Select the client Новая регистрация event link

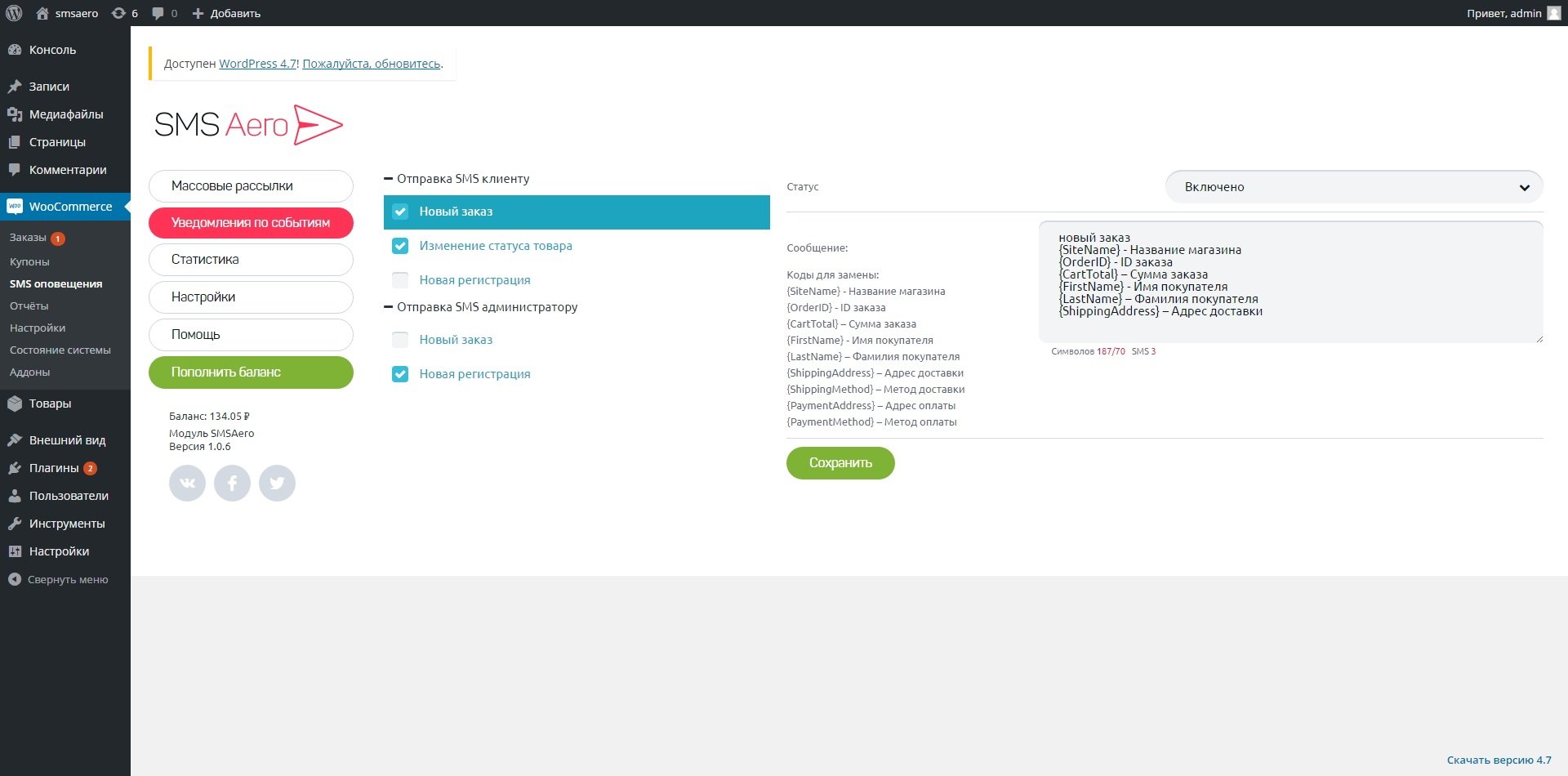click(475, 280)
